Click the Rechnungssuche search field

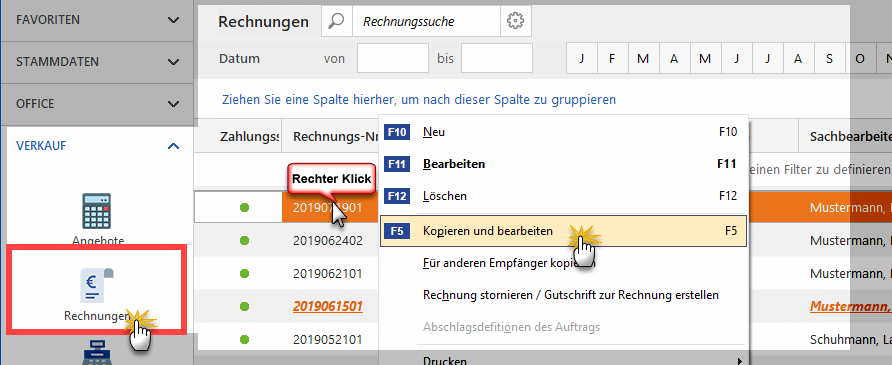[x=427, y=22]
